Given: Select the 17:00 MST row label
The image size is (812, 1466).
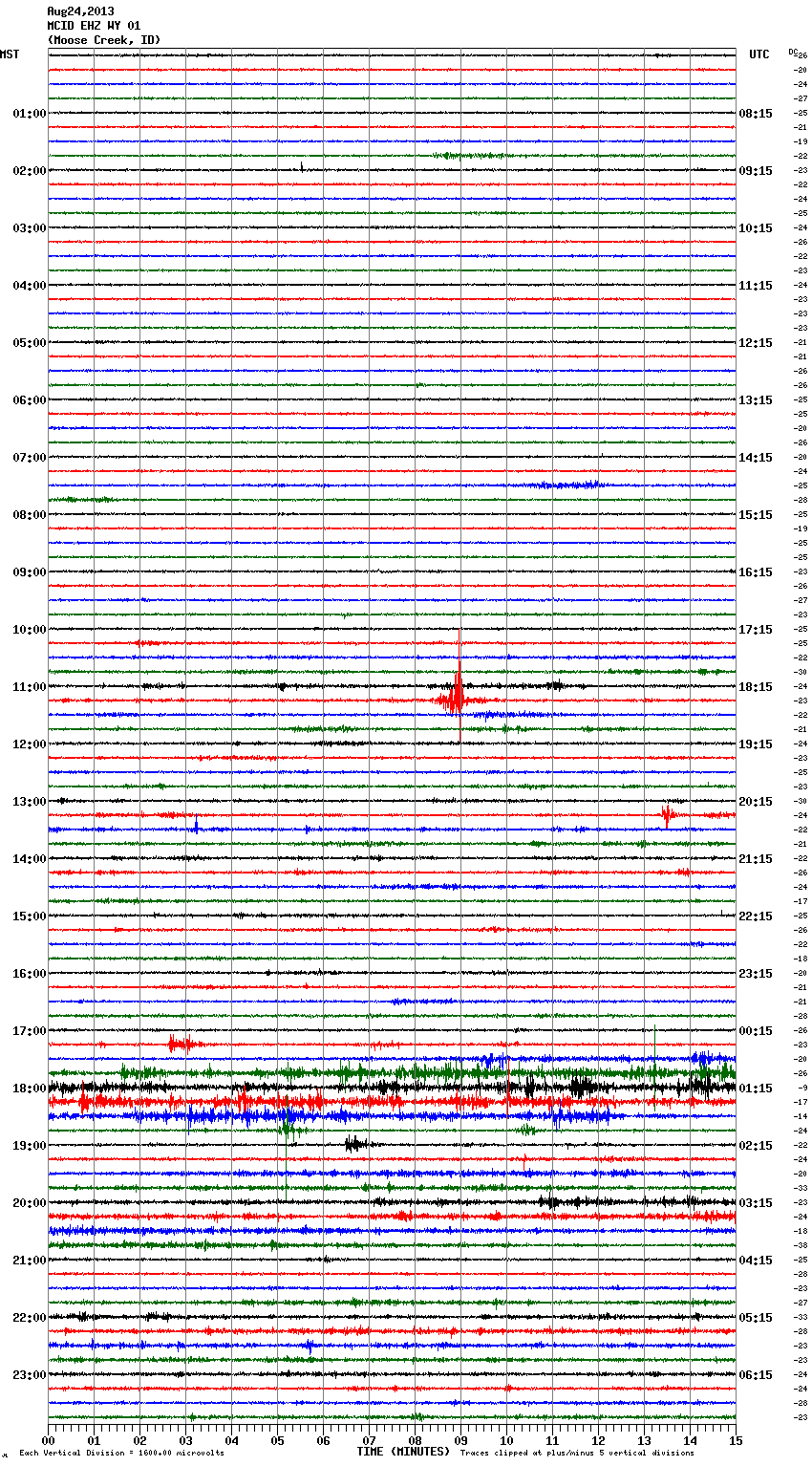Looking at the screenshot, I should (30, 1031).
